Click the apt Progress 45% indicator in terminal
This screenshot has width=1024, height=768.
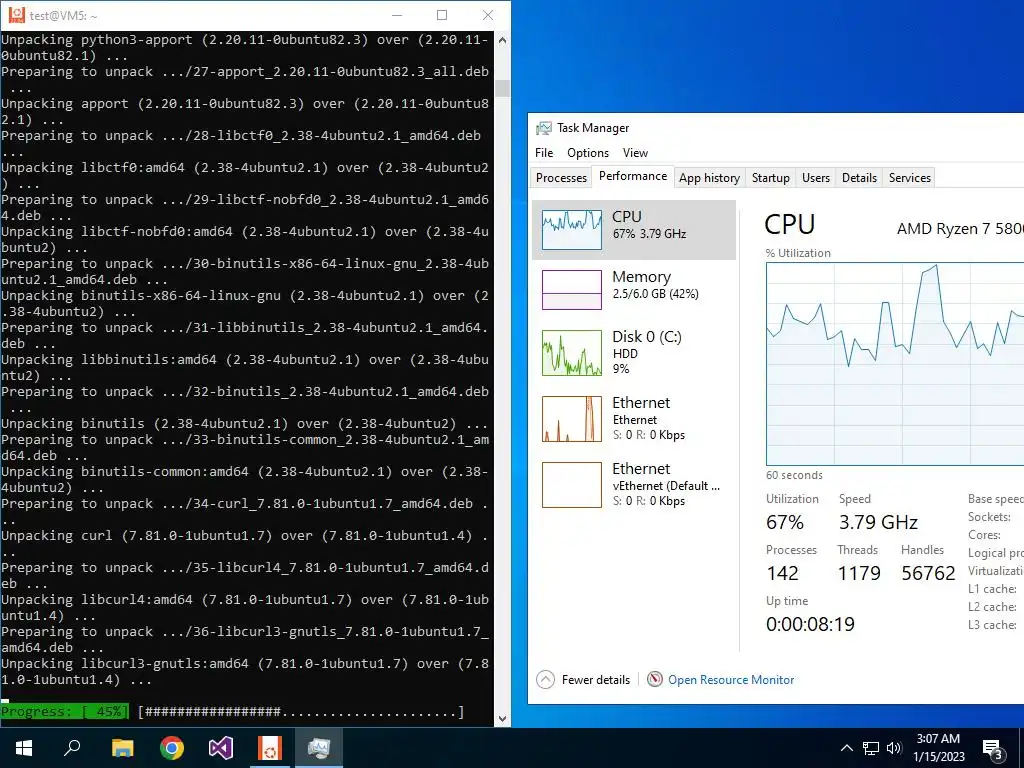coord(65,711)
